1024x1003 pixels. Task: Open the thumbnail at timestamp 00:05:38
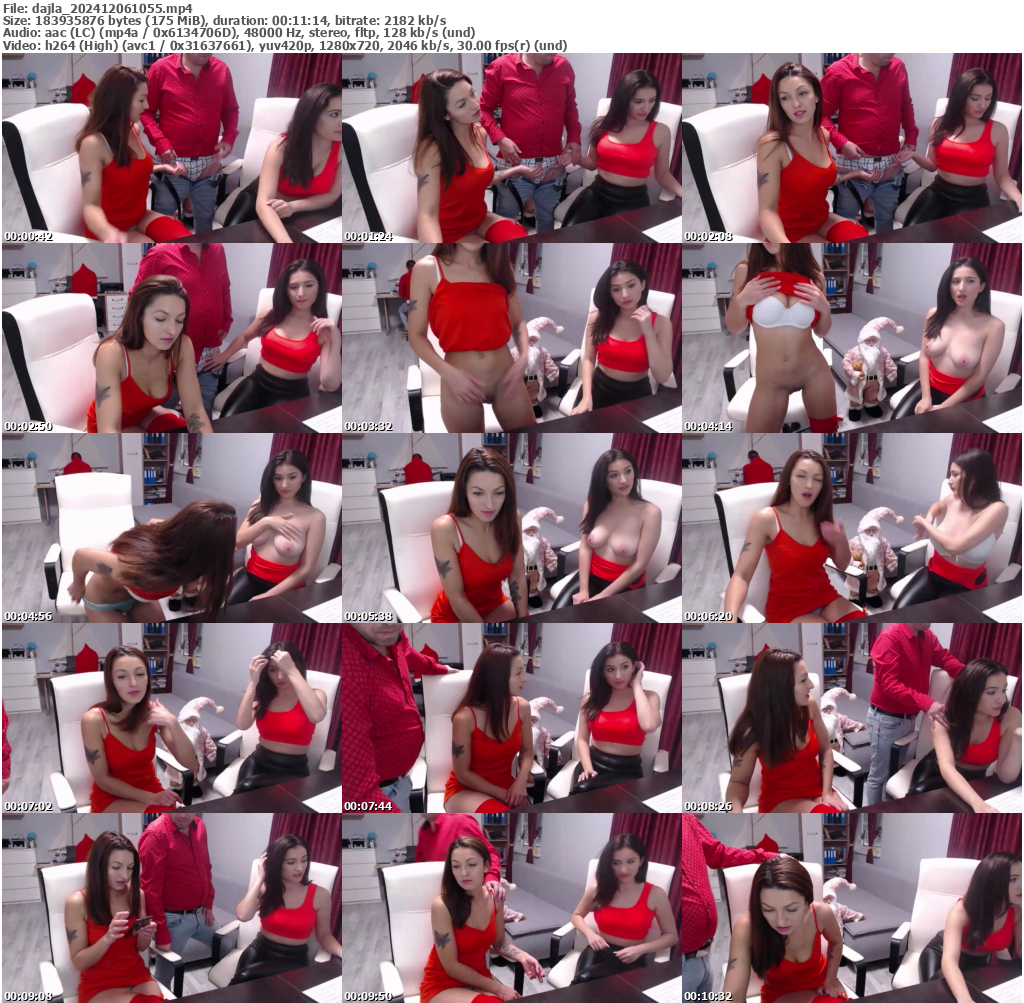point(511,529)
